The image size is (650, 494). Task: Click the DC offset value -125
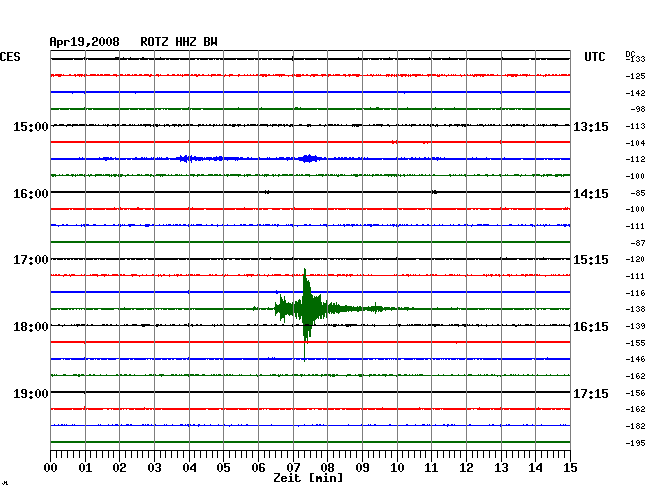635,76
